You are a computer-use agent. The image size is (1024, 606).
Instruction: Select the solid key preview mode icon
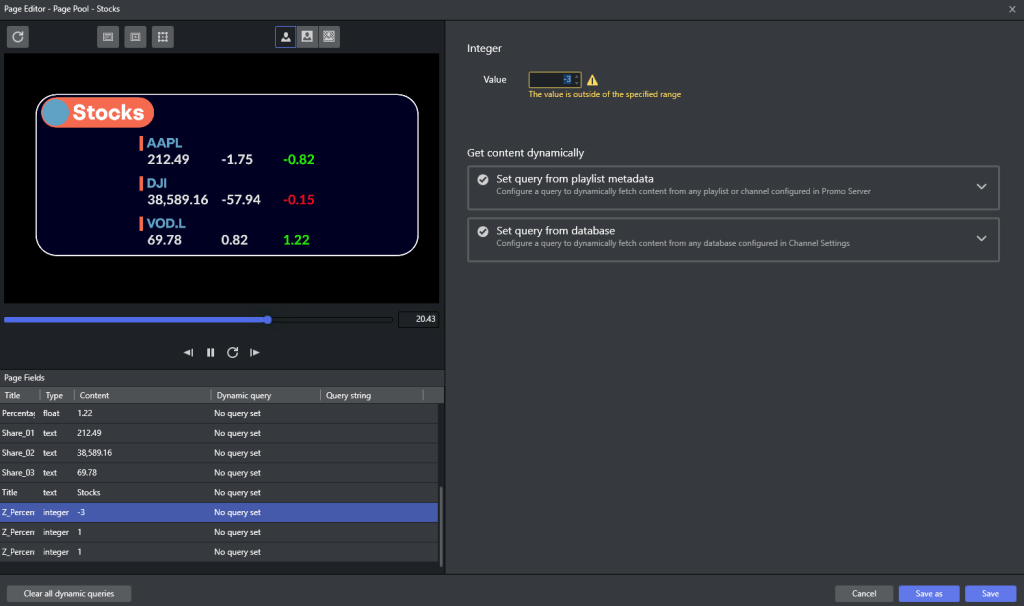[x=286, y=37]
